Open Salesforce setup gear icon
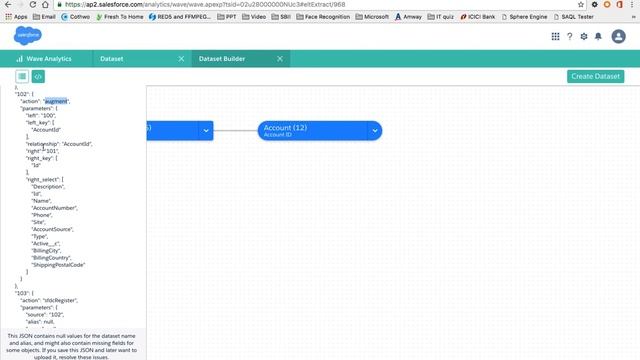Viewport: 640px width, 360px height. 584,36
